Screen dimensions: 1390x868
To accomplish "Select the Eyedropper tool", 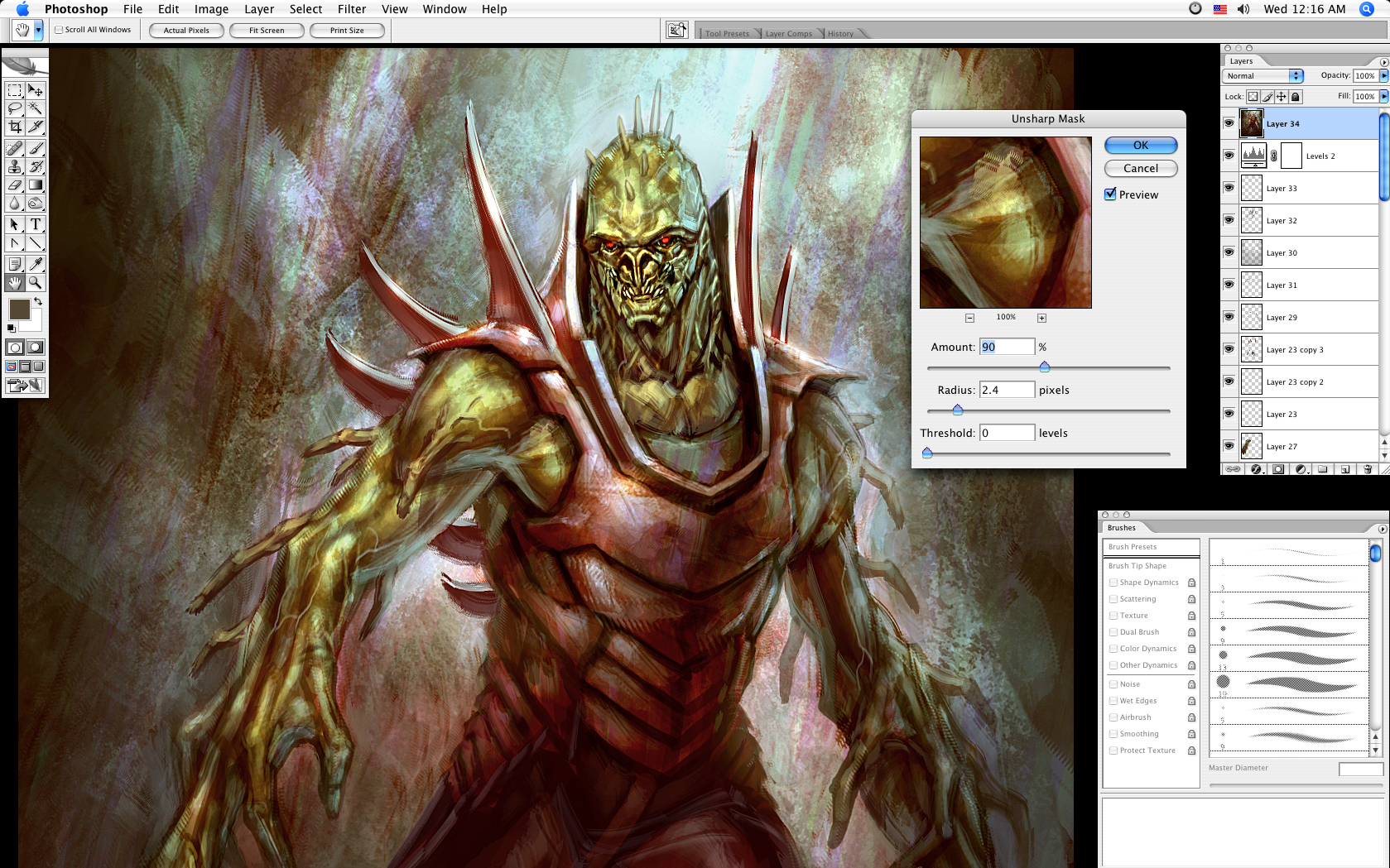I will pos(36,264).
